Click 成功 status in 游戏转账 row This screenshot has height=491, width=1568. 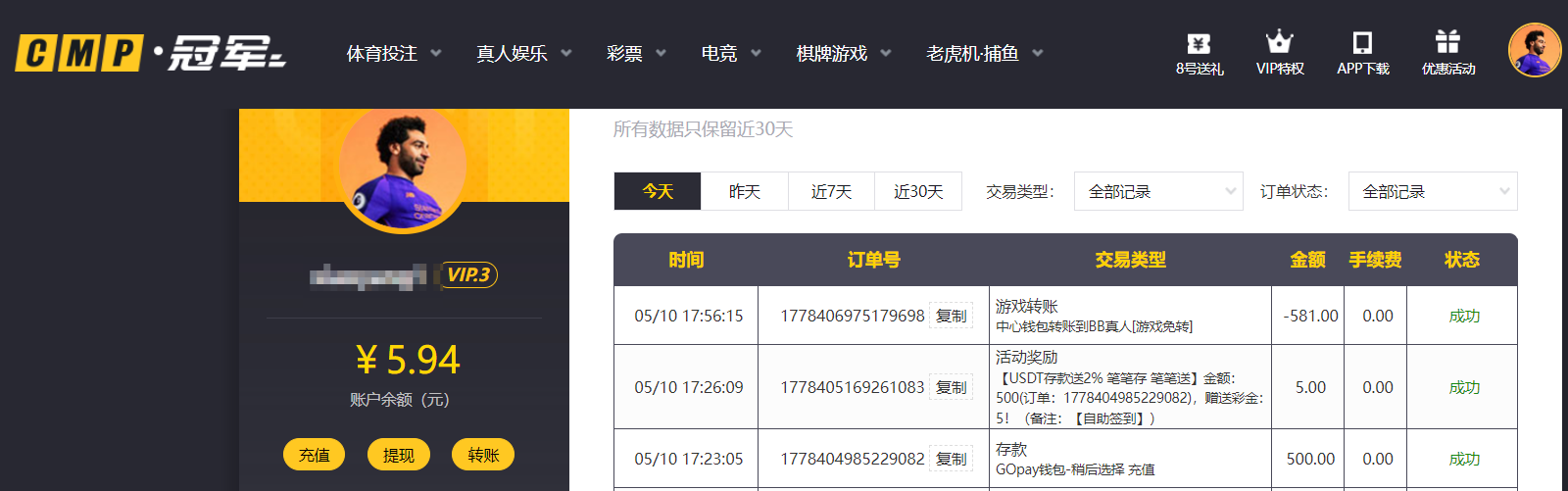point(1464,316)
